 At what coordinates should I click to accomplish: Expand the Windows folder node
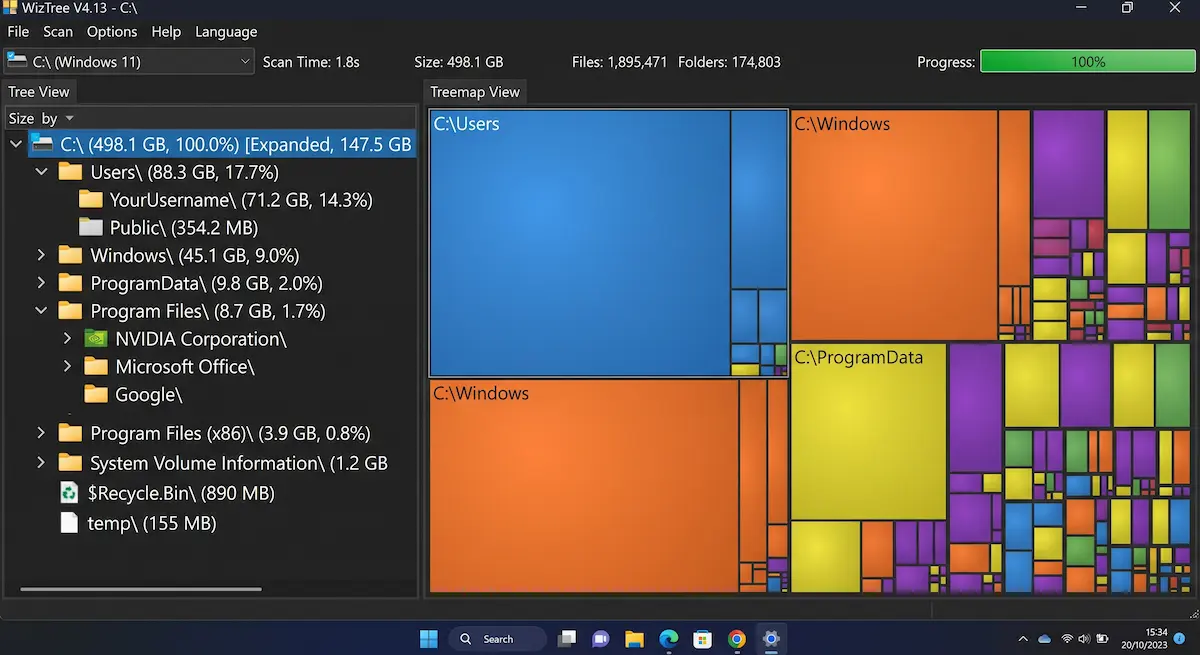pos(42,255)
